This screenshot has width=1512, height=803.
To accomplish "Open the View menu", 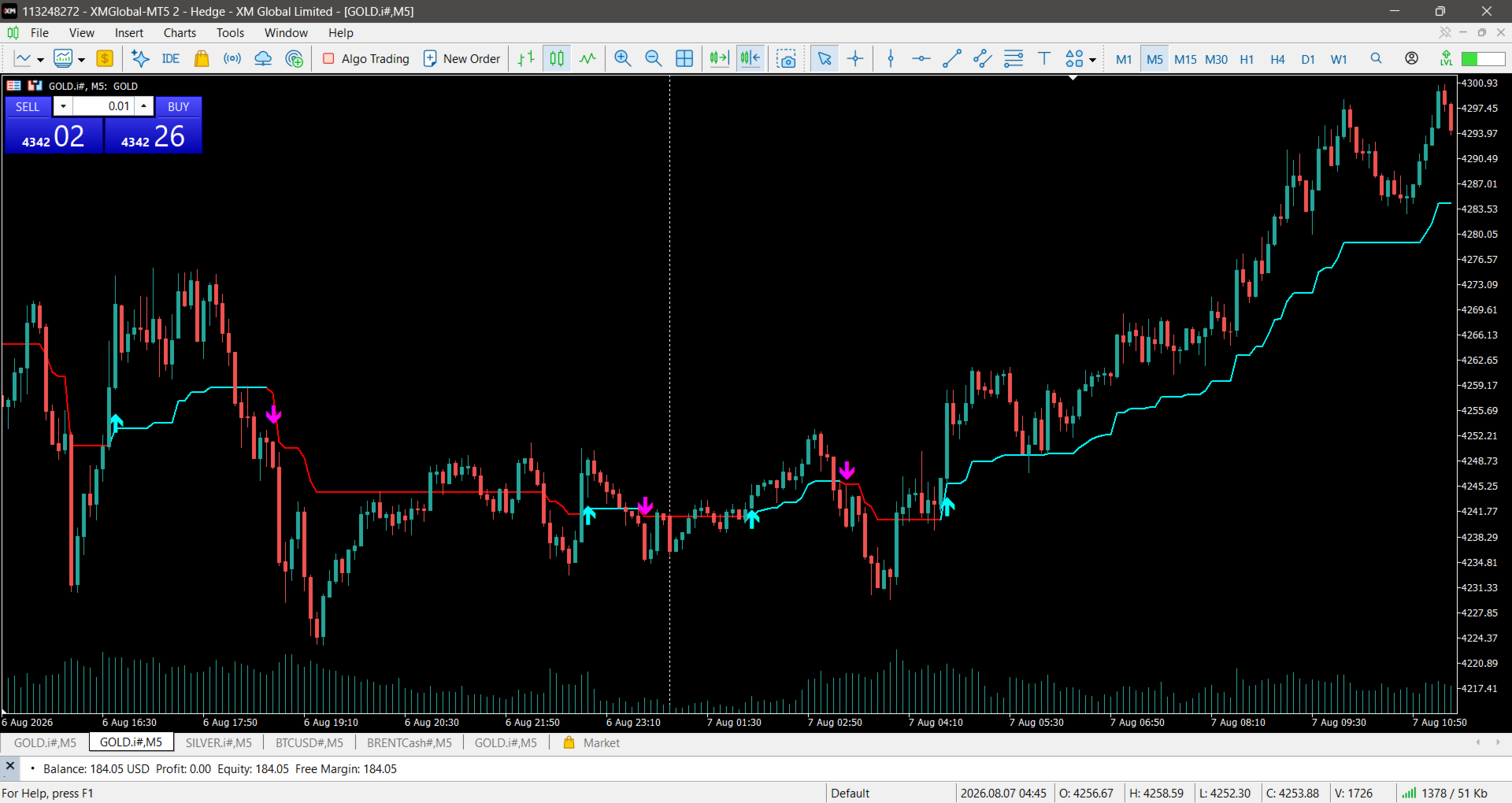I will pyautogui.click(x=82, y=32).
